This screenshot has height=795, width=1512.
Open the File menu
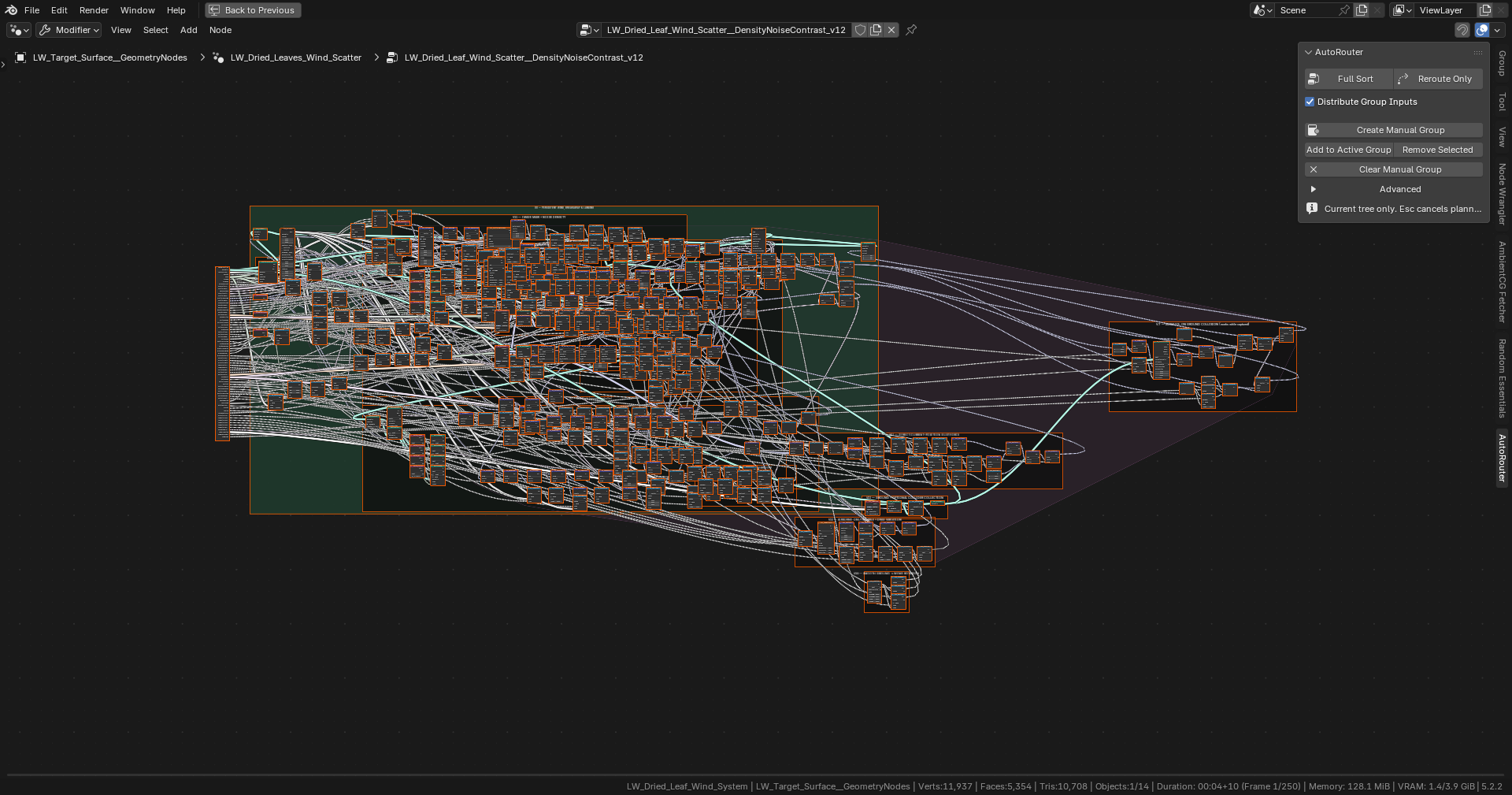coord(31,10)
